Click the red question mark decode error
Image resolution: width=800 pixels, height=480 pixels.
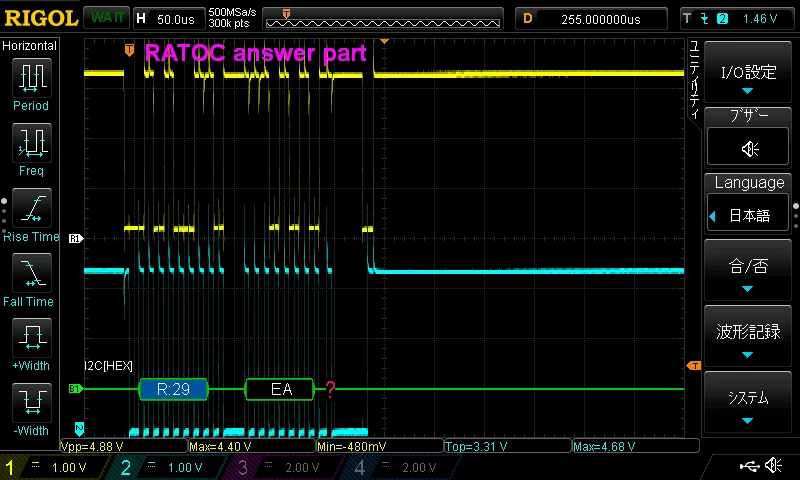(x=330, y=389)
